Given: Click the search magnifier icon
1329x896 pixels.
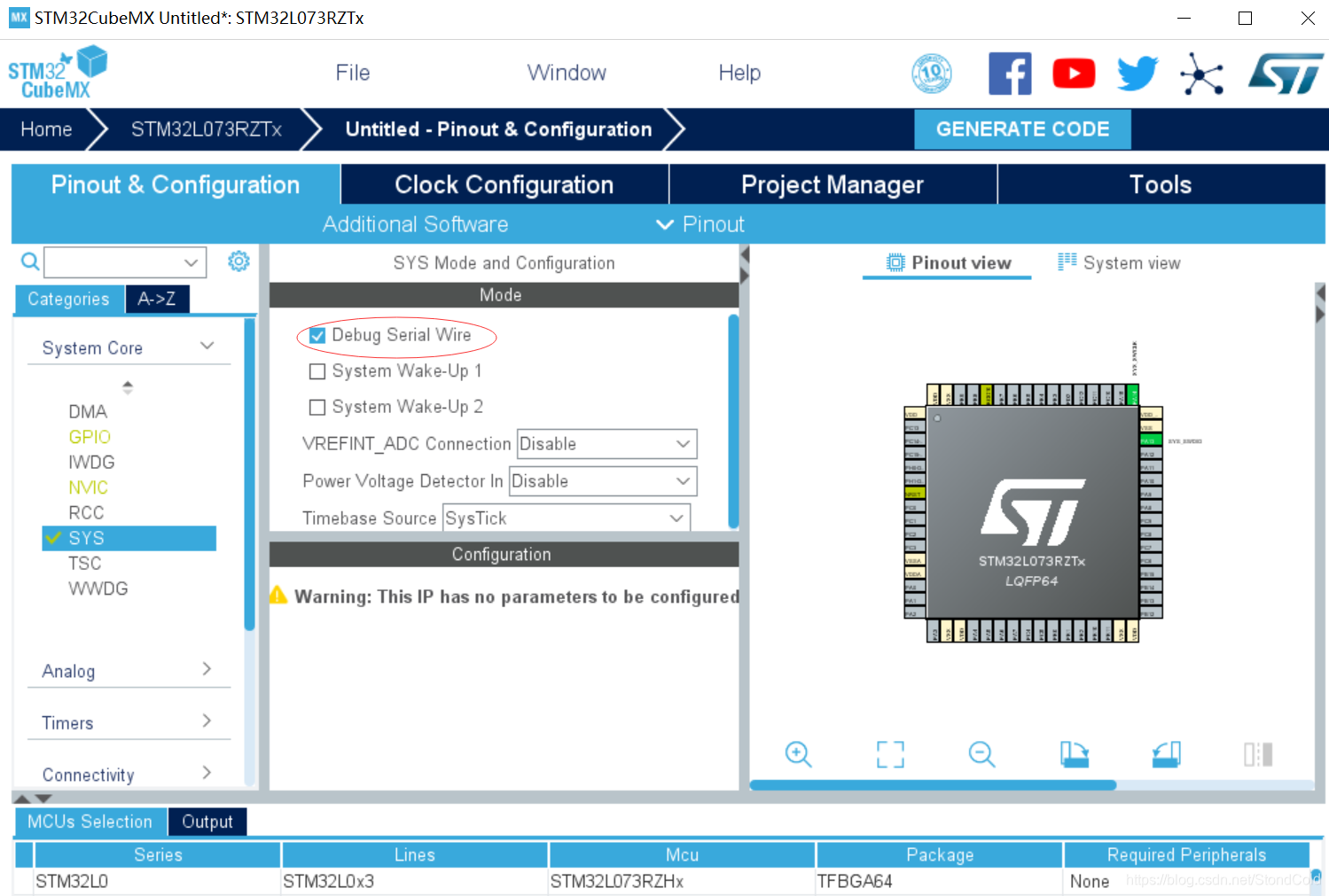Looking at the screenshot, I should pos(30,261).
